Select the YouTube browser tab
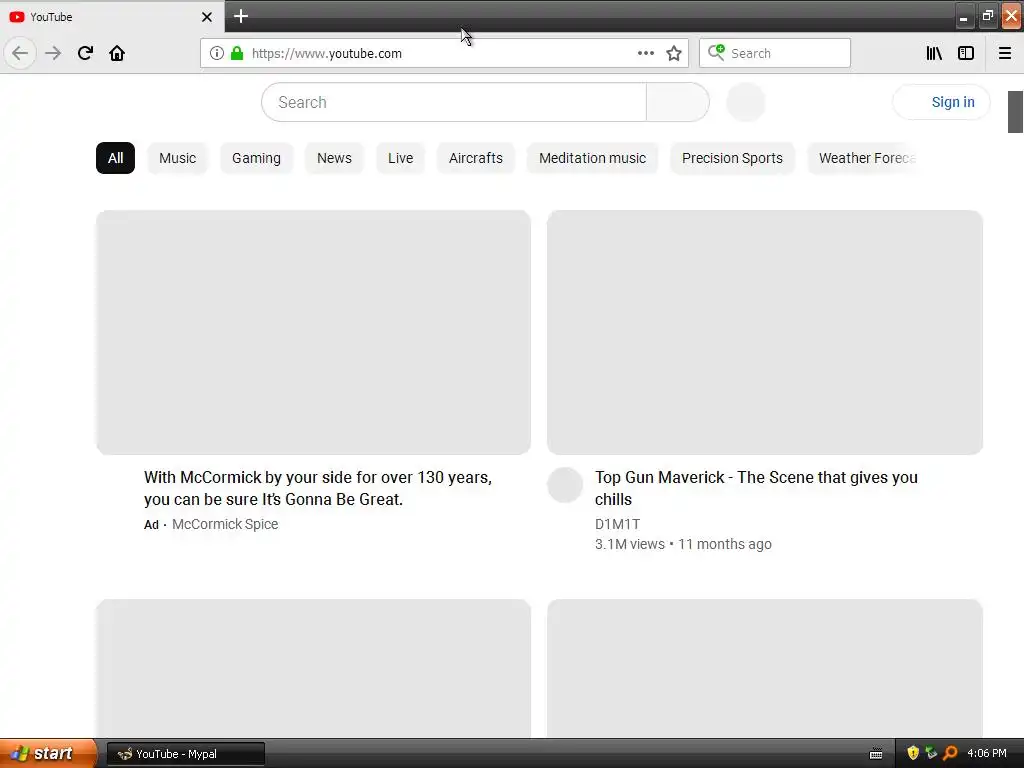 [111, 16]
